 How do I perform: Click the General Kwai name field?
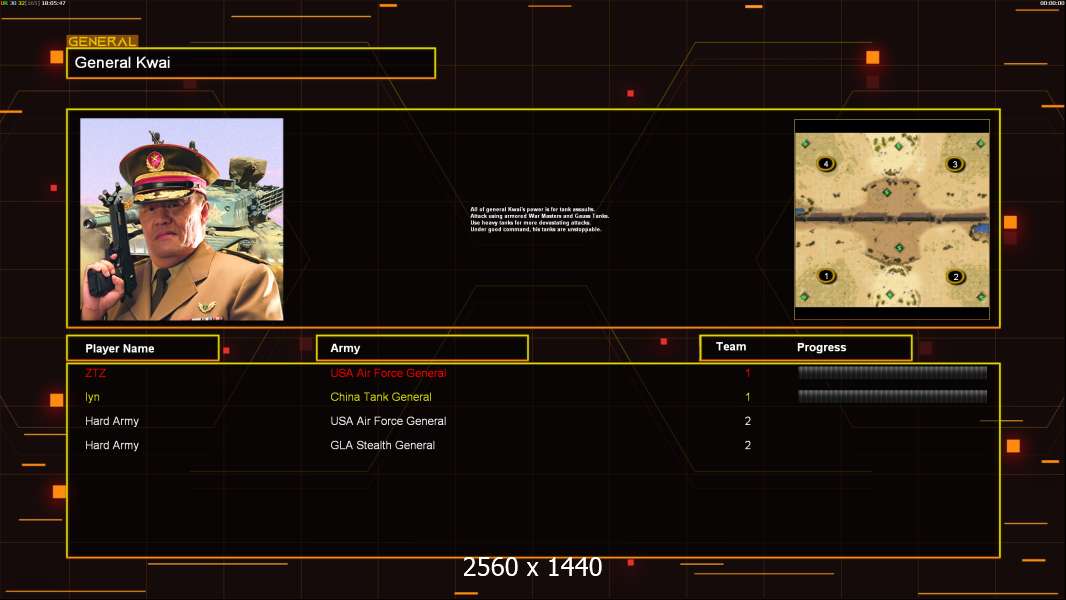pyautogui.click(x=251, y=63)
